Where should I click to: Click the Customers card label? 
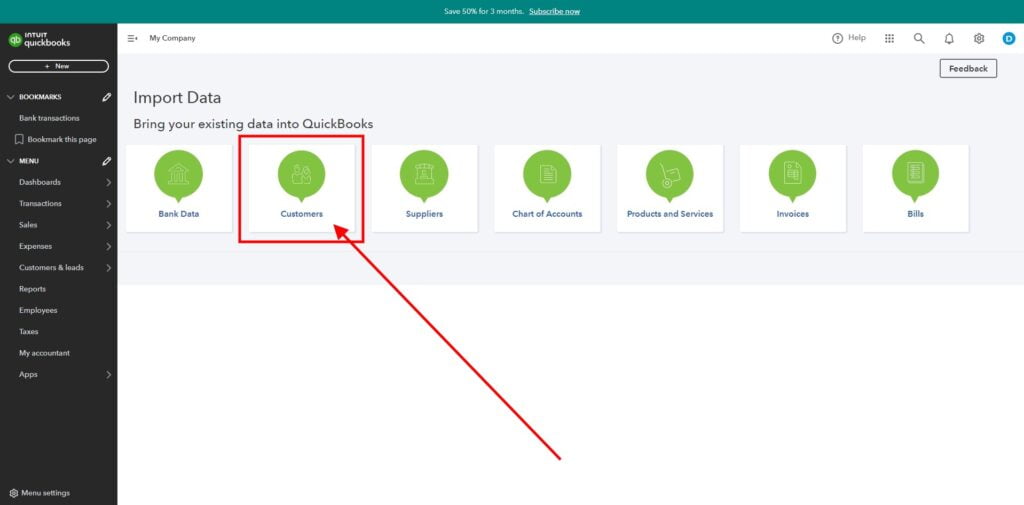tap(302, 214)
